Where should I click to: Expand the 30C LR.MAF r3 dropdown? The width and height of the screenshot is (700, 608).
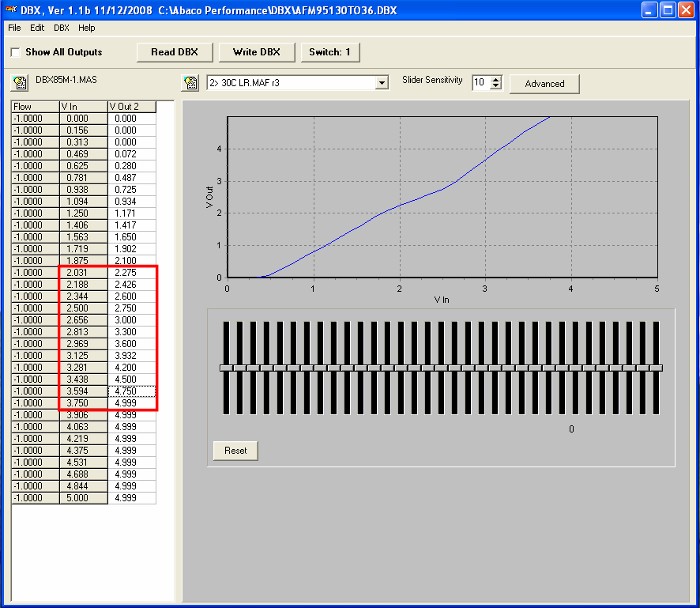pos(382,83)
